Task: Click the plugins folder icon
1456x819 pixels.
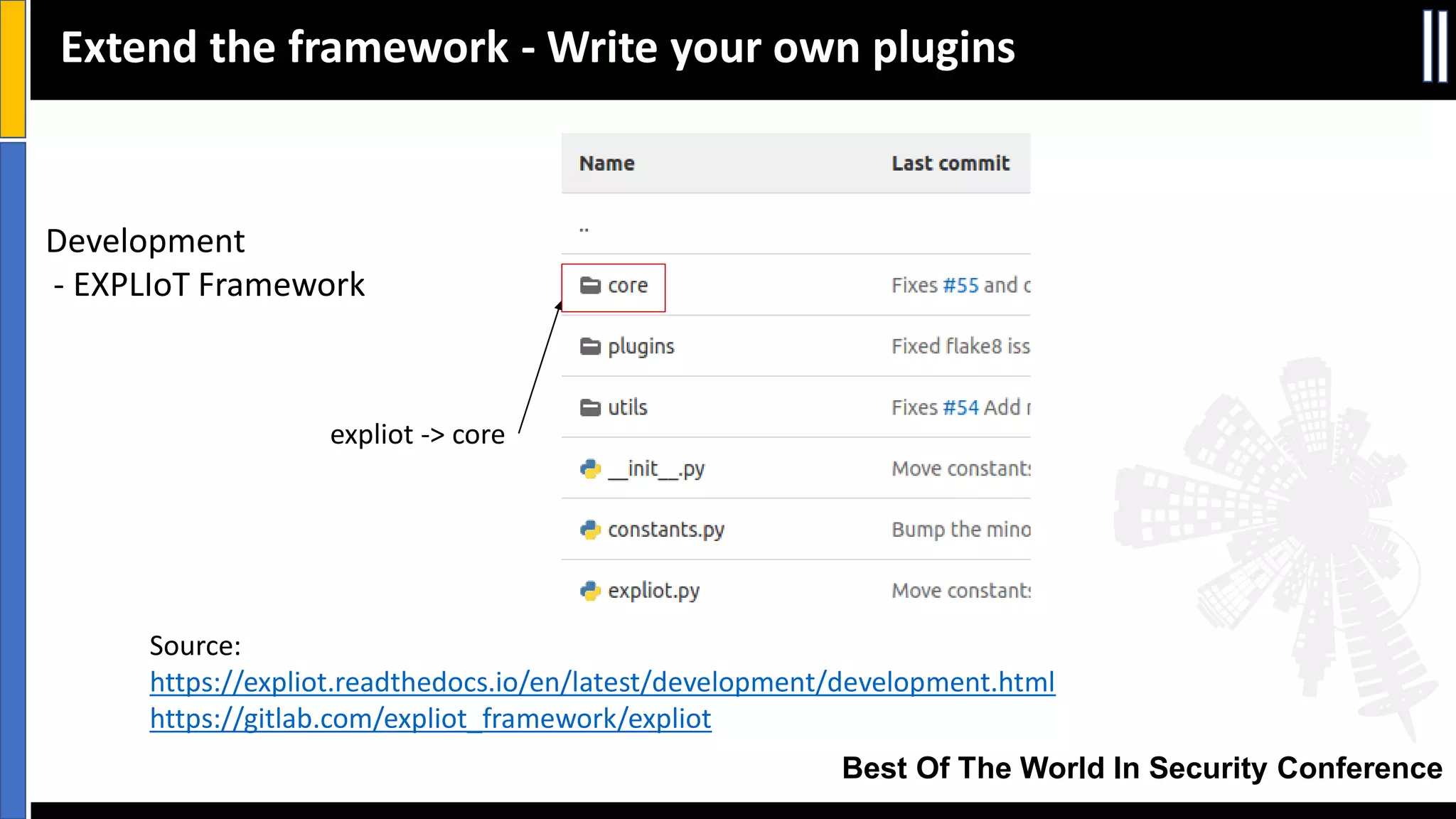Action: [590, 346]
